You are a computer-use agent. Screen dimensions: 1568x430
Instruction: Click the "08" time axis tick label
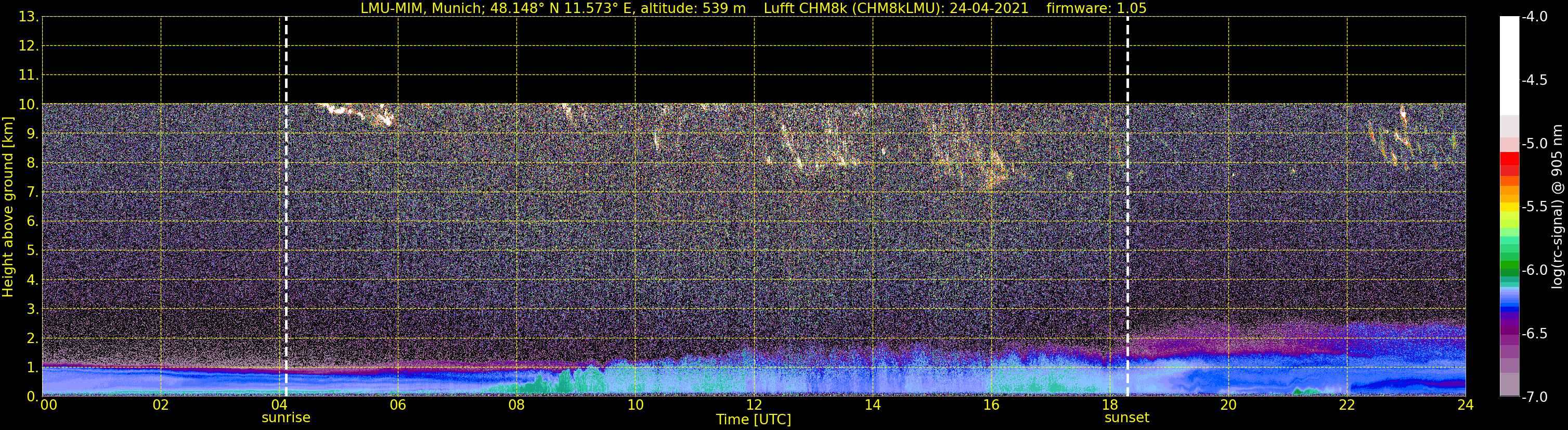517,405
